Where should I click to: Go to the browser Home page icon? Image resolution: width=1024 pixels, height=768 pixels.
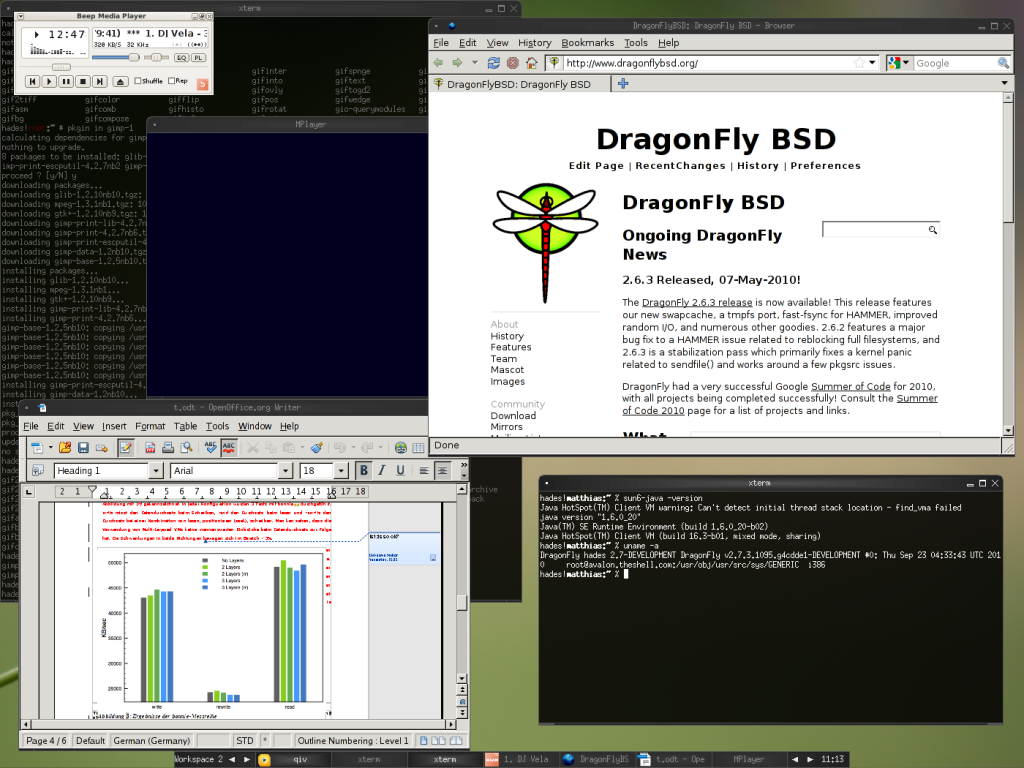[533, 63]
